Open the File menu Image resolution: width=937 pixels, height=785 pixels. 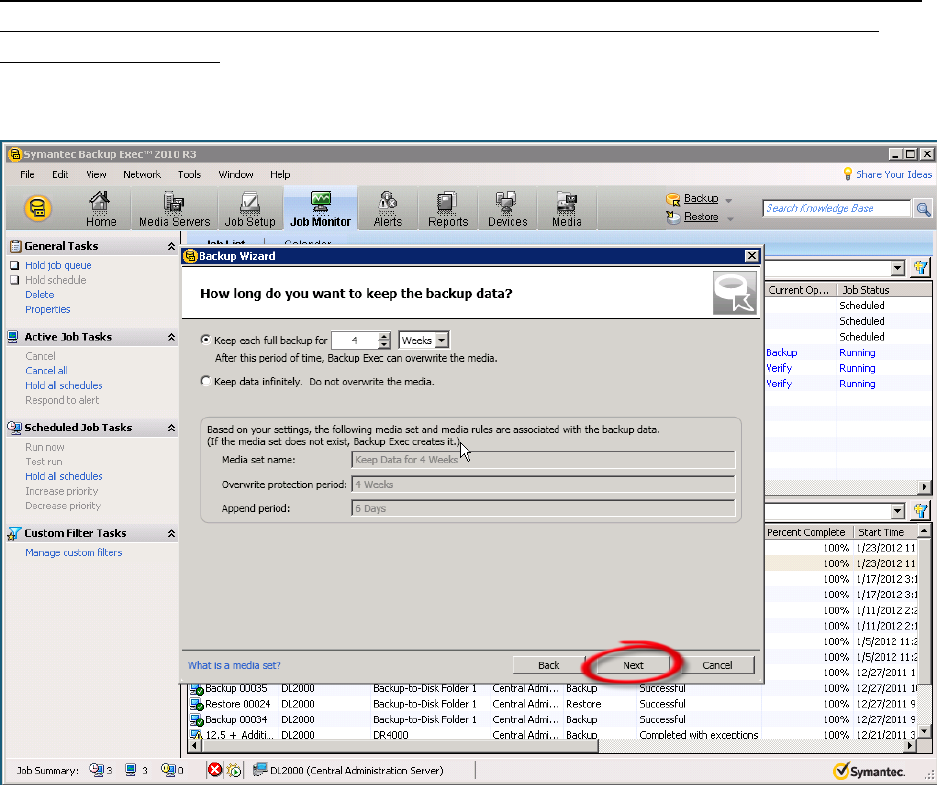[27, 174]
